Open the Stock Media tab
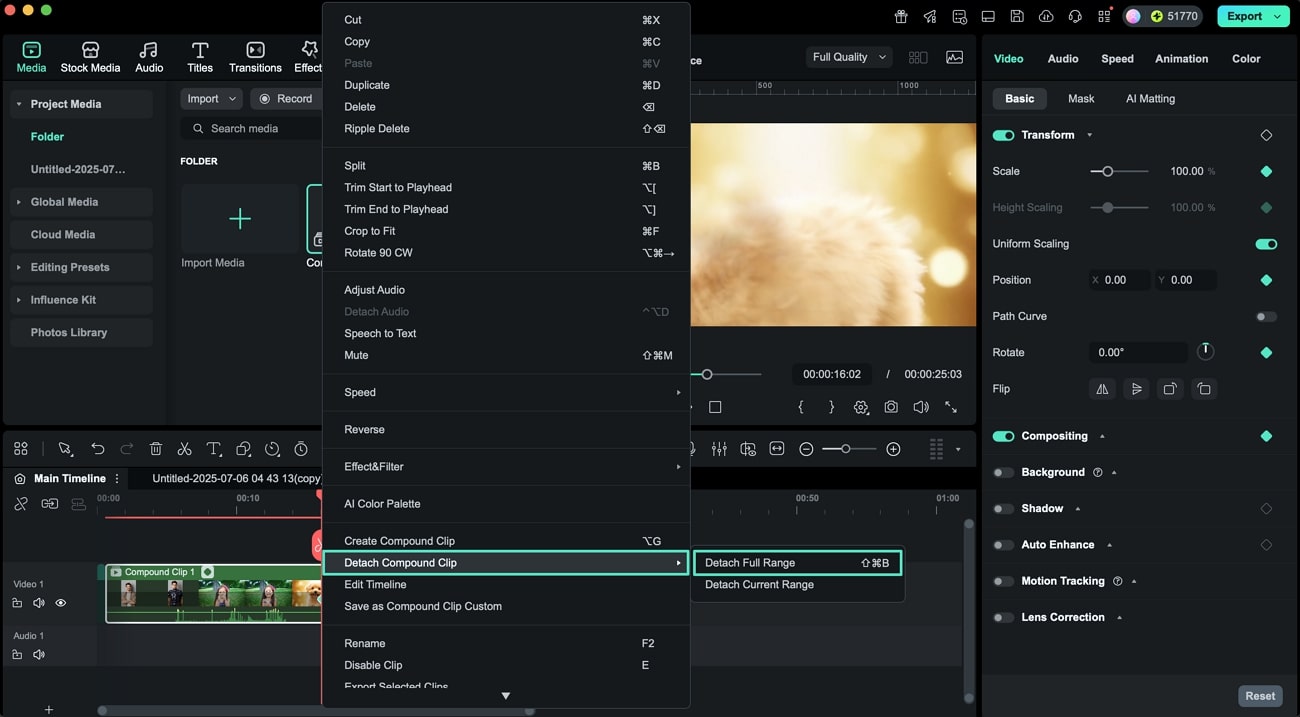Image resolution: width=1300 pixels, height=717 pixels. coord(90,57)
